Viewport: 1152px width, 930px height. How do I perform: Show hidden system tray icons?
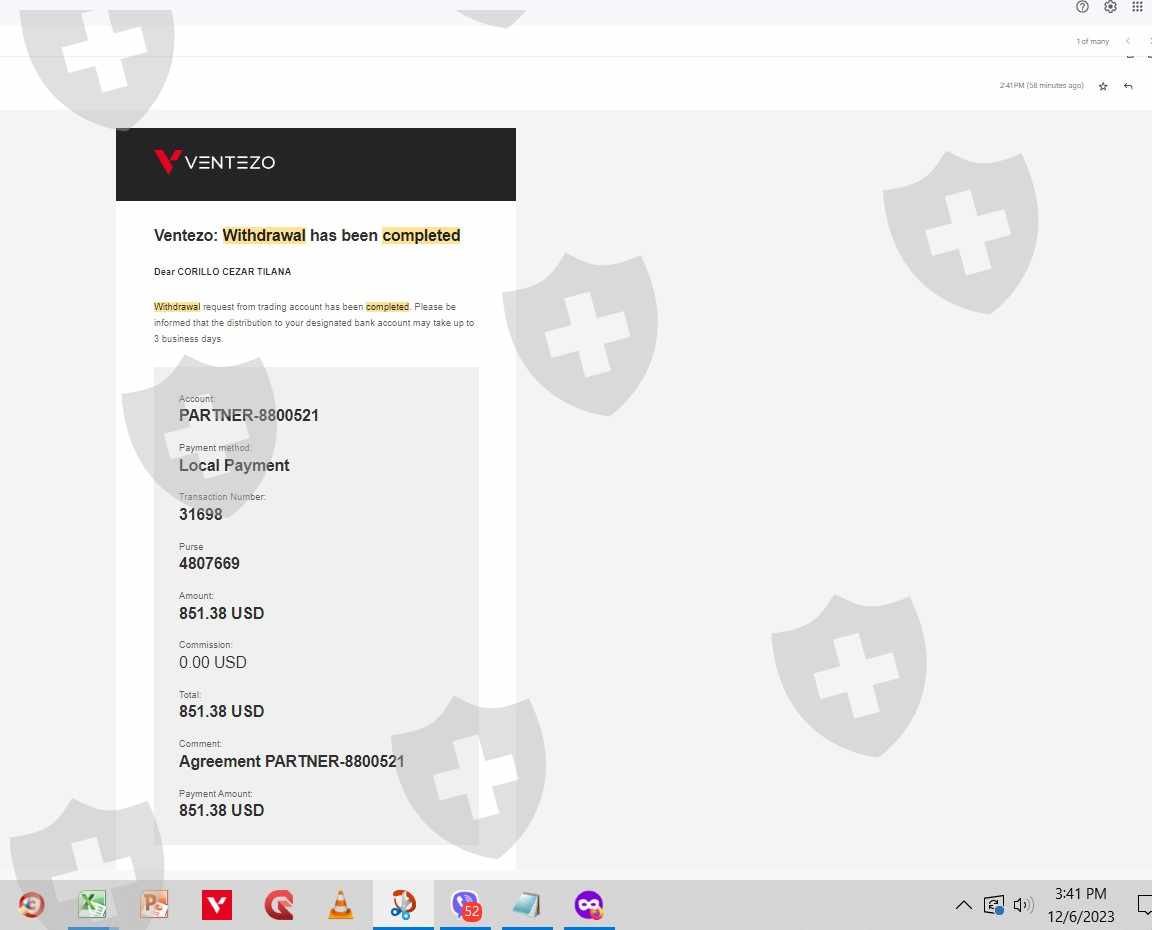tap(963, 905)
